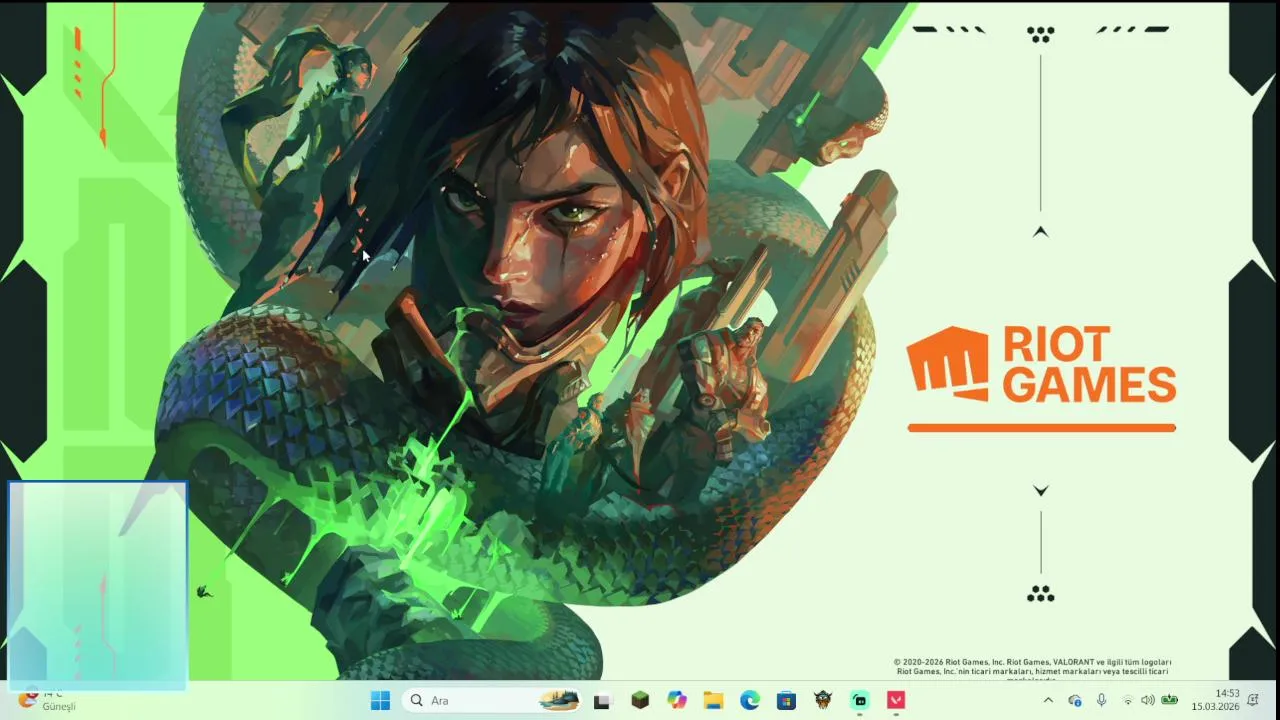Expand the hidden system tray icons
The image size is (1280, 720).
1048,701
